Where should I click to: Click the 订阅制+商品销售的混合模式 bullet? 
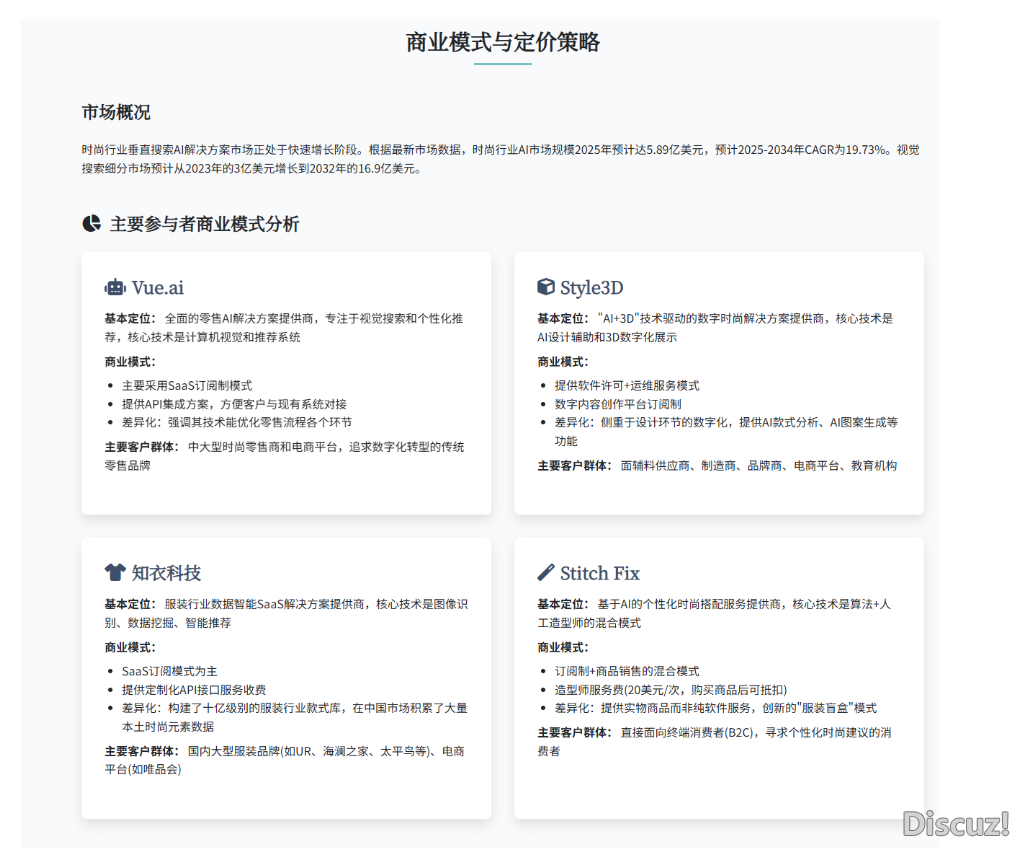coord(627,671)
